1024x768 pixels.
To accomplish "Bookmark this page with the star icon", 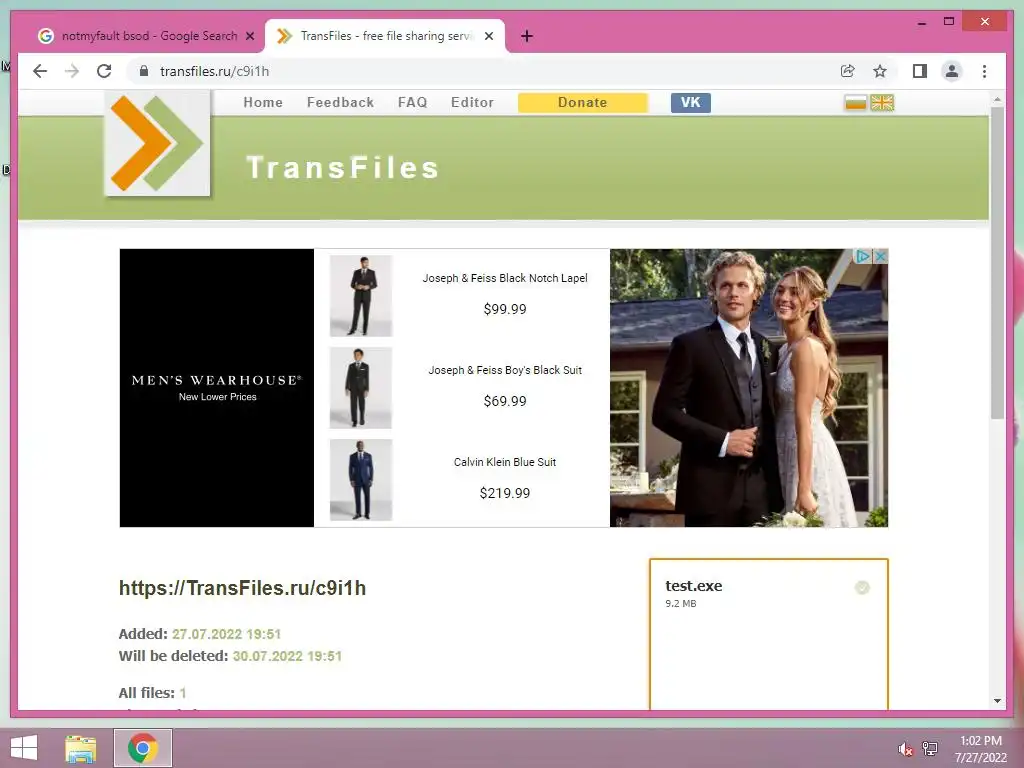I will (x=880, y=71).
